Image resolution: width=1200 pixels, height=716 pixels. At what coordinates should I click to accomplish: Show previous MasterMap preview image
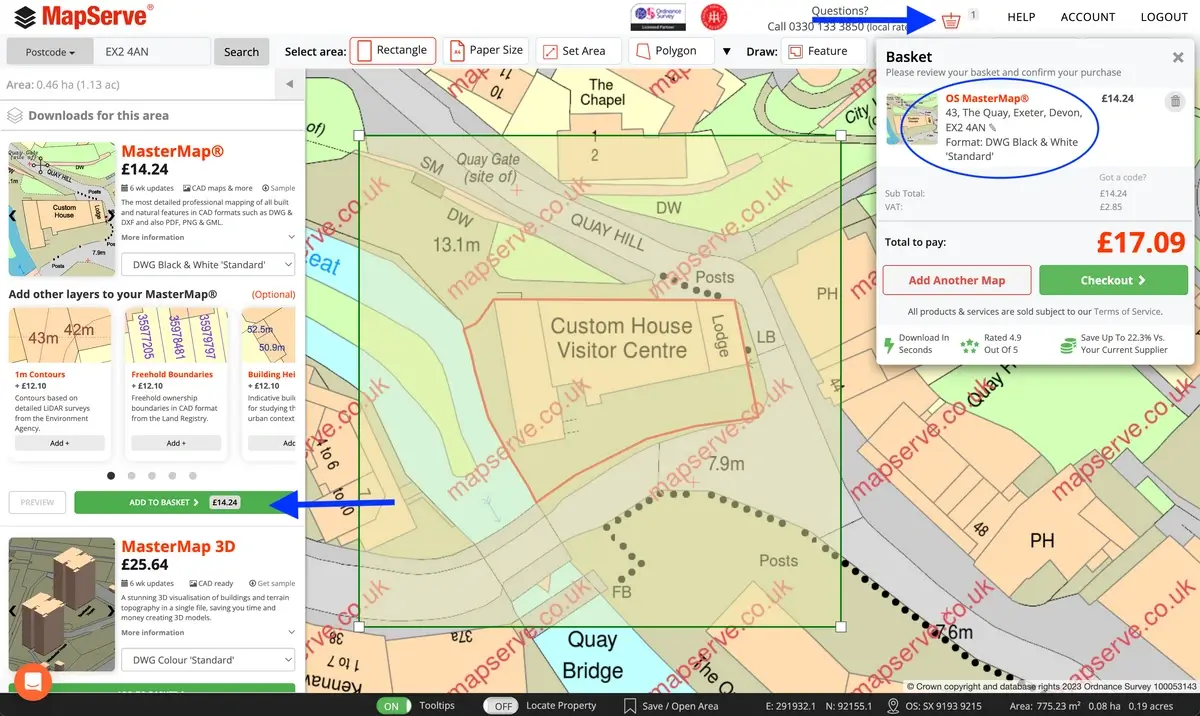click(13, 214)
